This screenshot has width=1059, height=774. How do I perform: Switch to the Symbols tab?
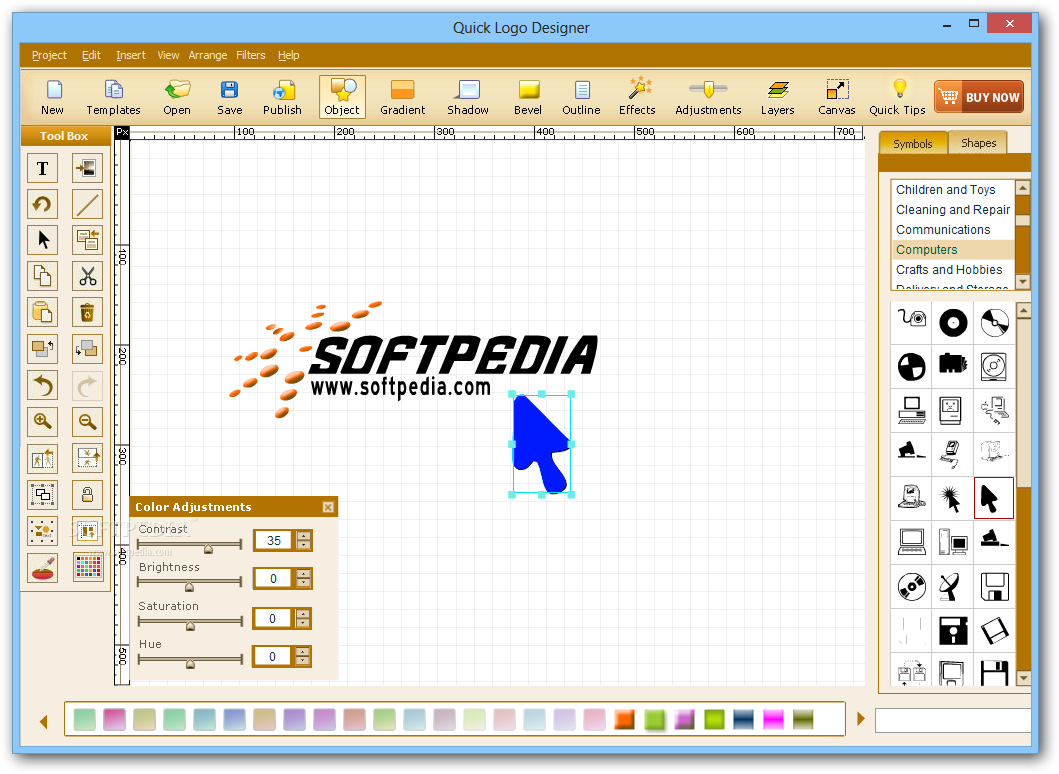pos(912,144)
